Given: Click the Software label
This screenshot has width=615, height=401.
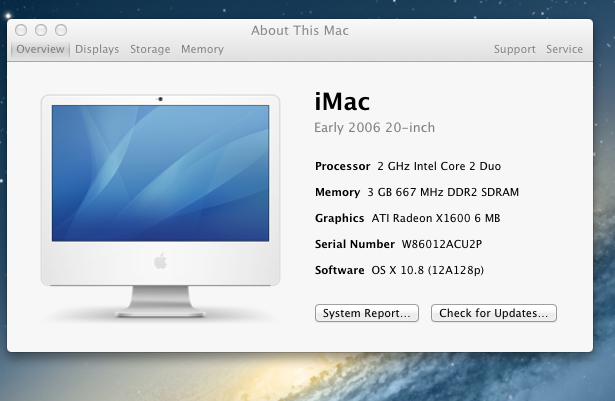Looking at the screenshot, I should click(340, 270).
